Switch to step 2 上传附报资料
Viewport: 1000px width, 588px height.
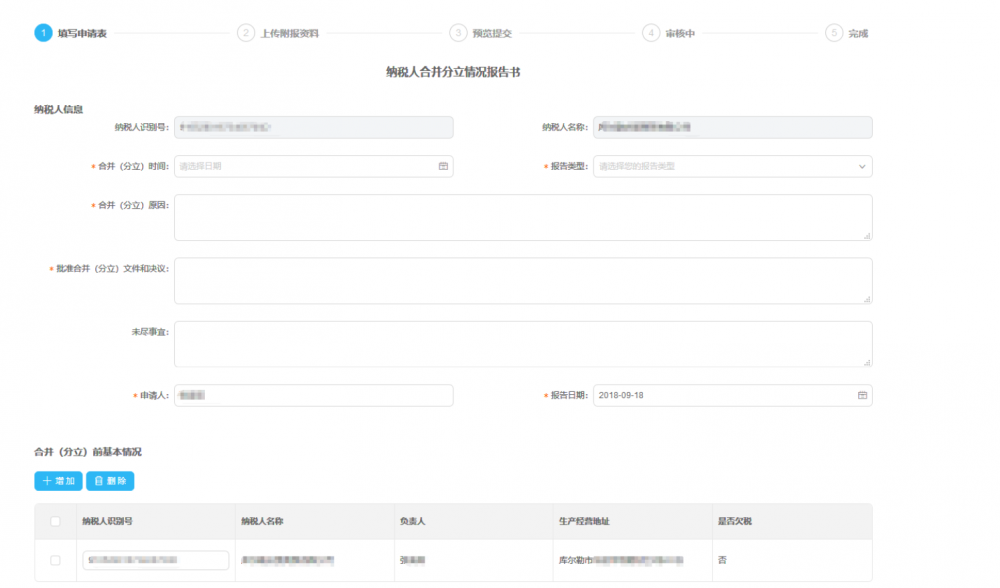tap(248, 31)
